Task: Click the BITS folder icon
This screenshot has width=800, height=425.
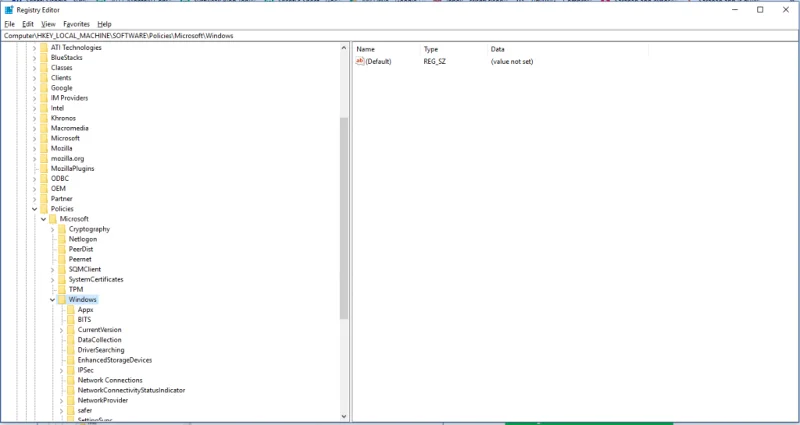Action: 71,319
